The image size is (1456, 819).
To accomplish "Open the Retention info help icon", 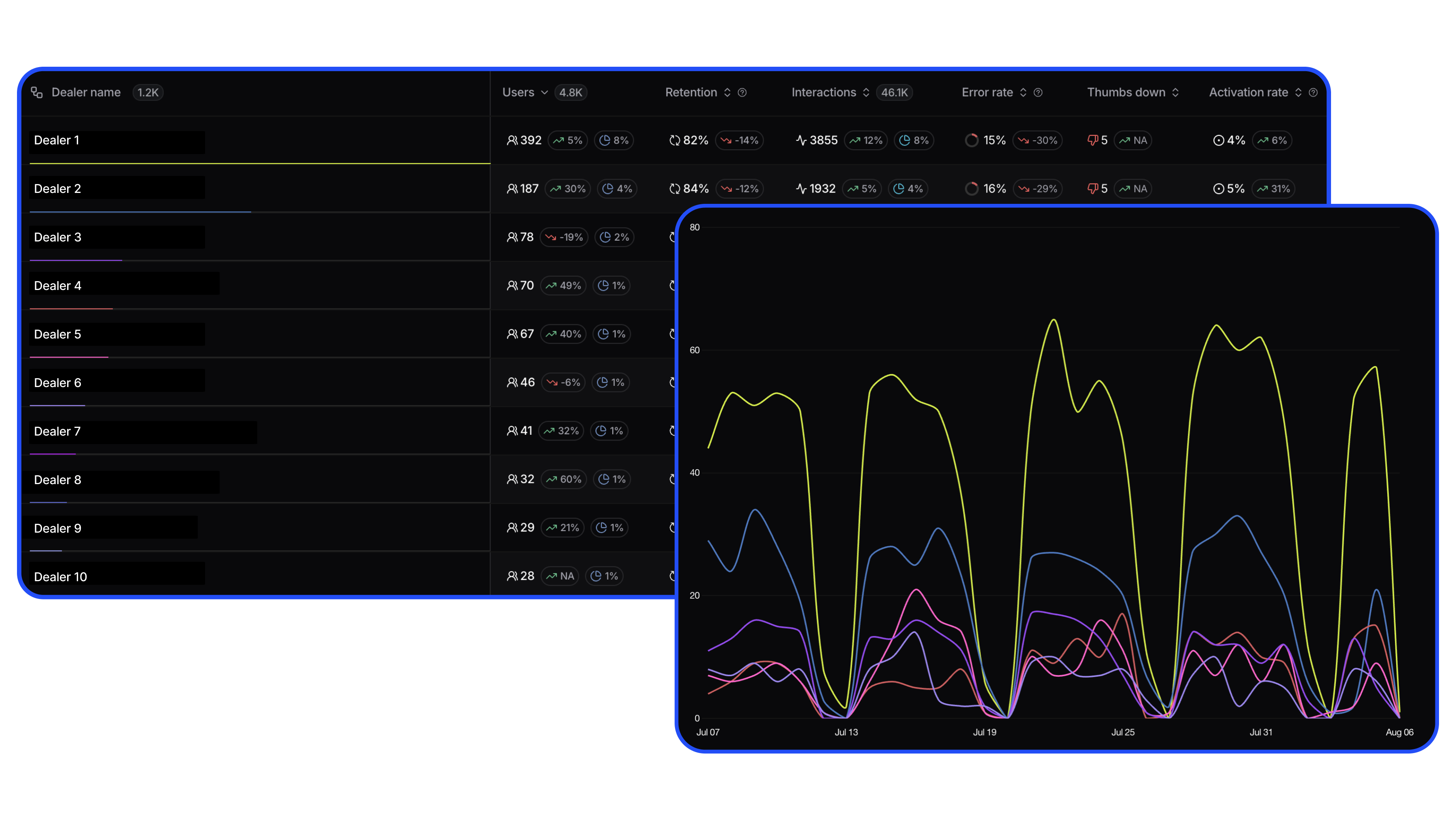I will 742,92.
